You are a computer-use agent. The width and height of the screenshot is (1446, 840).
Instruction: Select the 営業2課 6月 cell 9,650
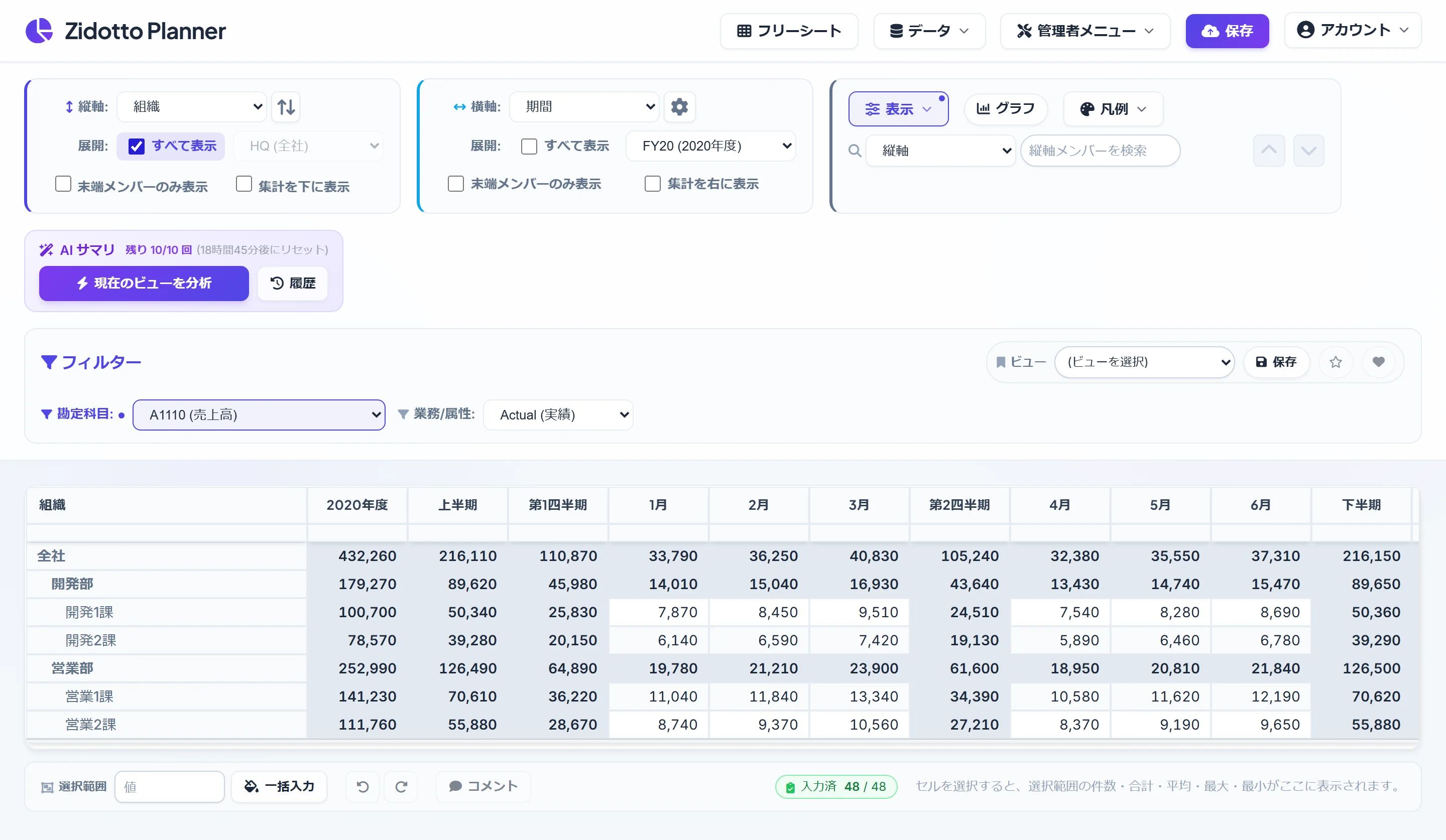point(1261,724)
